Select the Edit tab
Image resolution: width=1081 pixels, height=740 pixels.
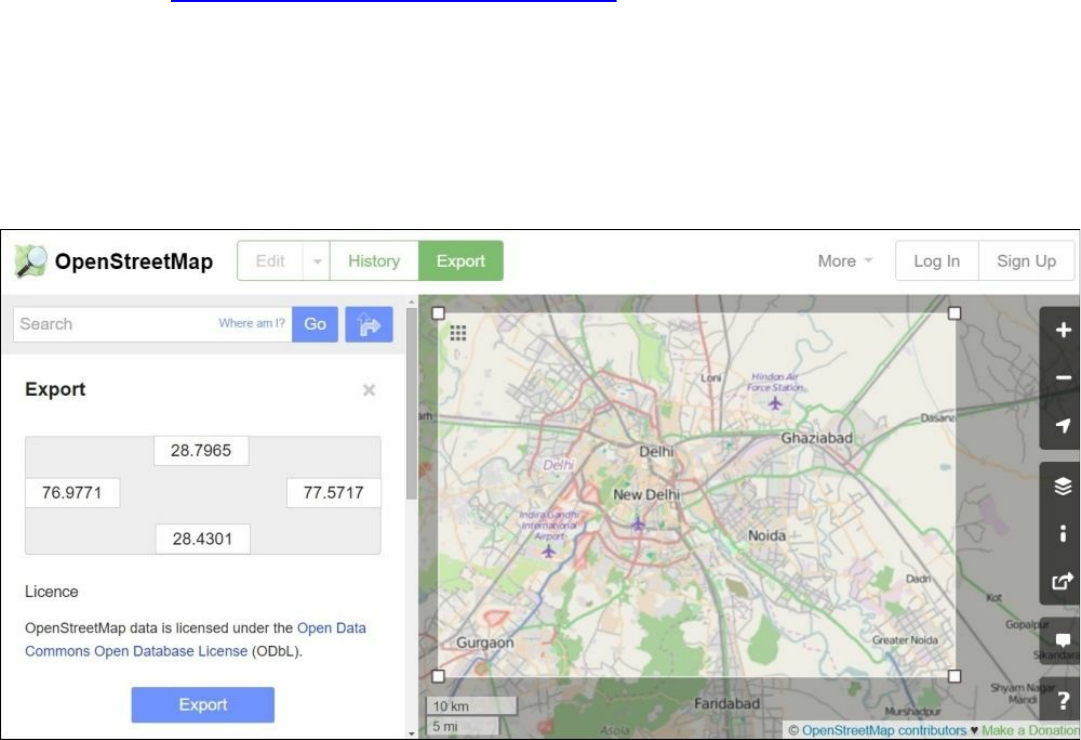click(270, 261)
